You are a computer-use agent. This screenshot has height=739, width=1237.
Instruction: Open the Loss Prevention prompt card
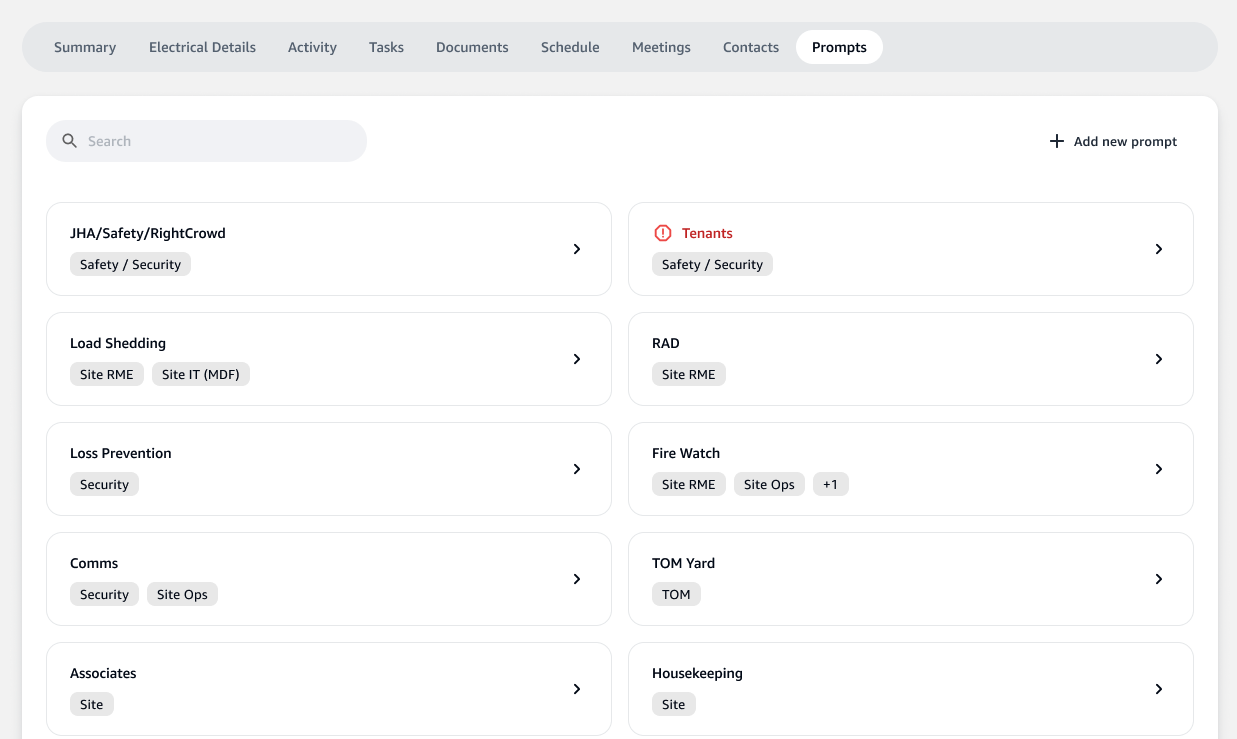tap(329, 469)
